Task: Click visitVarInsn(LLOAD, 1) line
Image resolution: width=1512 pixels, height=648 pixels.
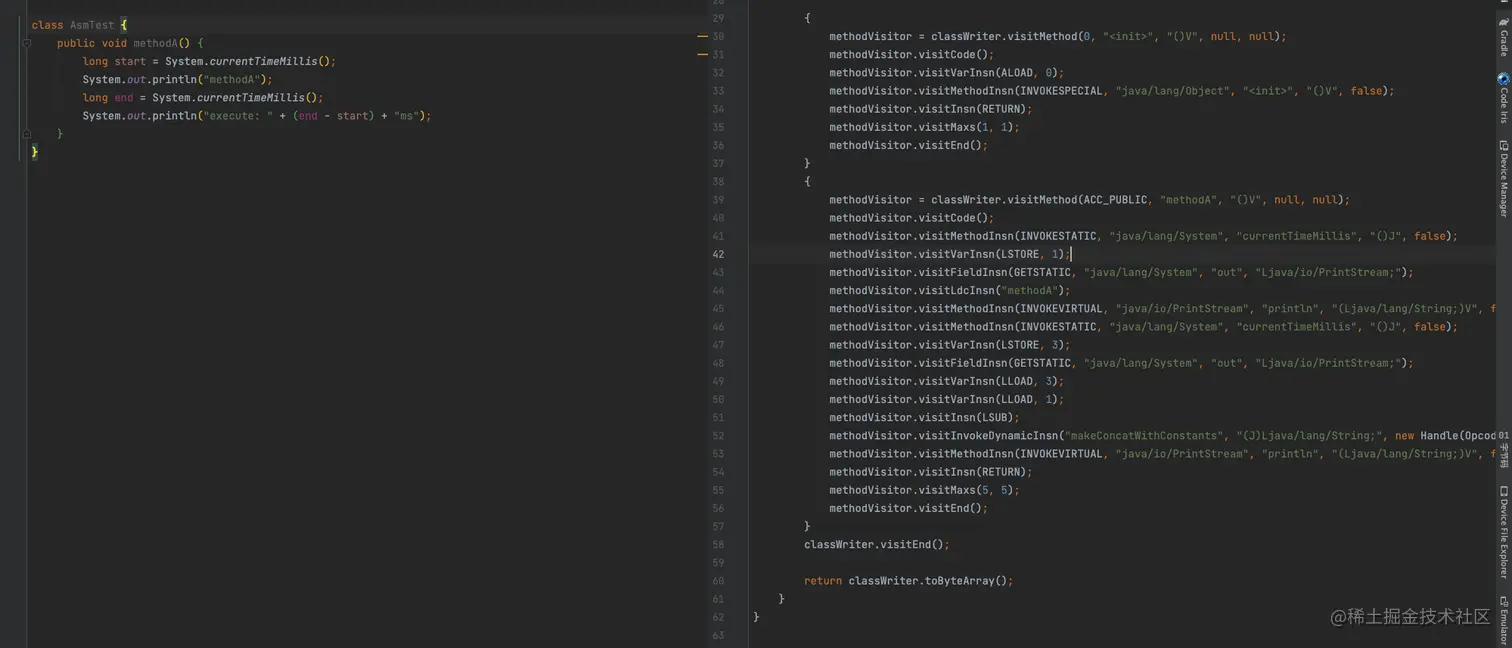Action: coord(946,399)
